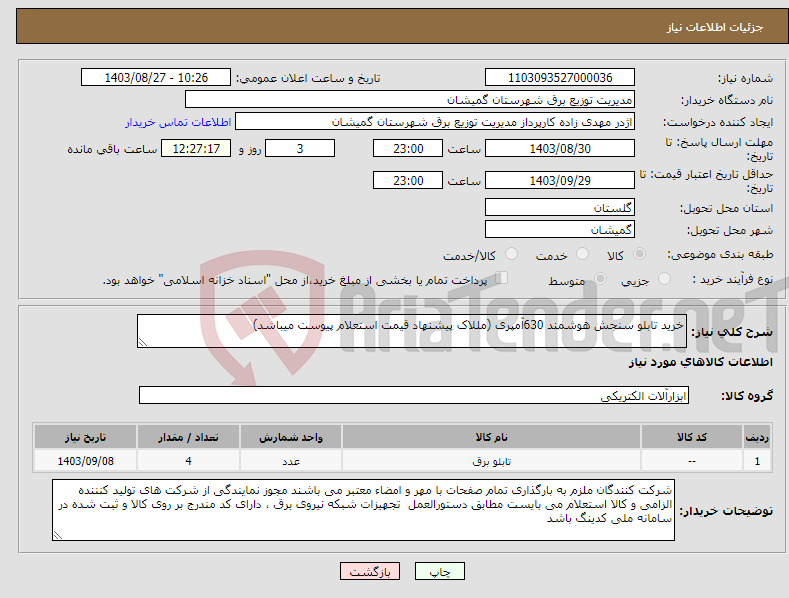
Task: Click the unit cell عدد
Action: tap(291, 461)
